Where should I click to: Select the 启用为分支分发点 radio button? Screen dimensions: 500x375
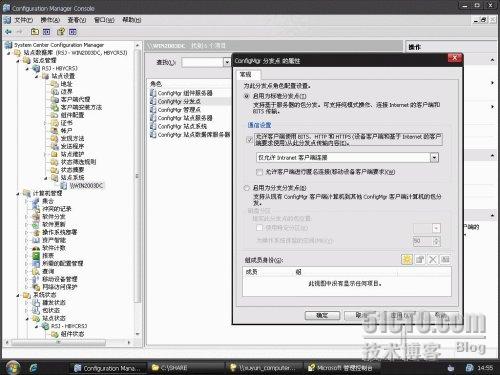(x=247, y=188)
